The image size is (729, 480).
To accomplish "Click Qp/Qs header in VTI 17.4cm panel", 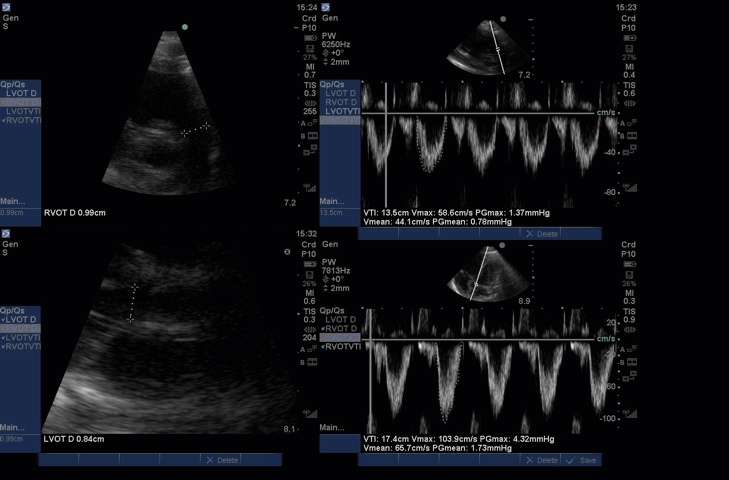I will pyautogui.click(x=332, y=310).
